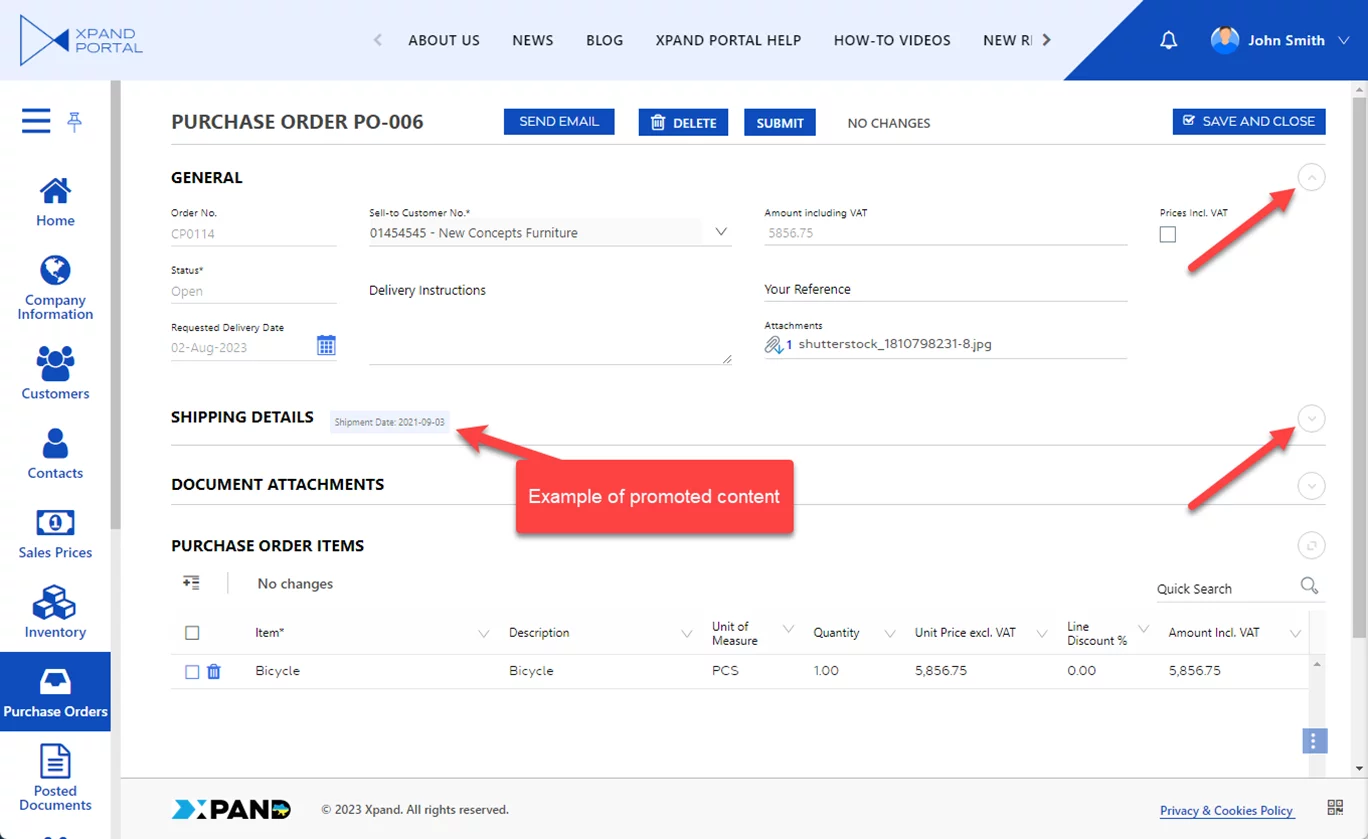Click the pin sidebar icon

tap(74, 122)
